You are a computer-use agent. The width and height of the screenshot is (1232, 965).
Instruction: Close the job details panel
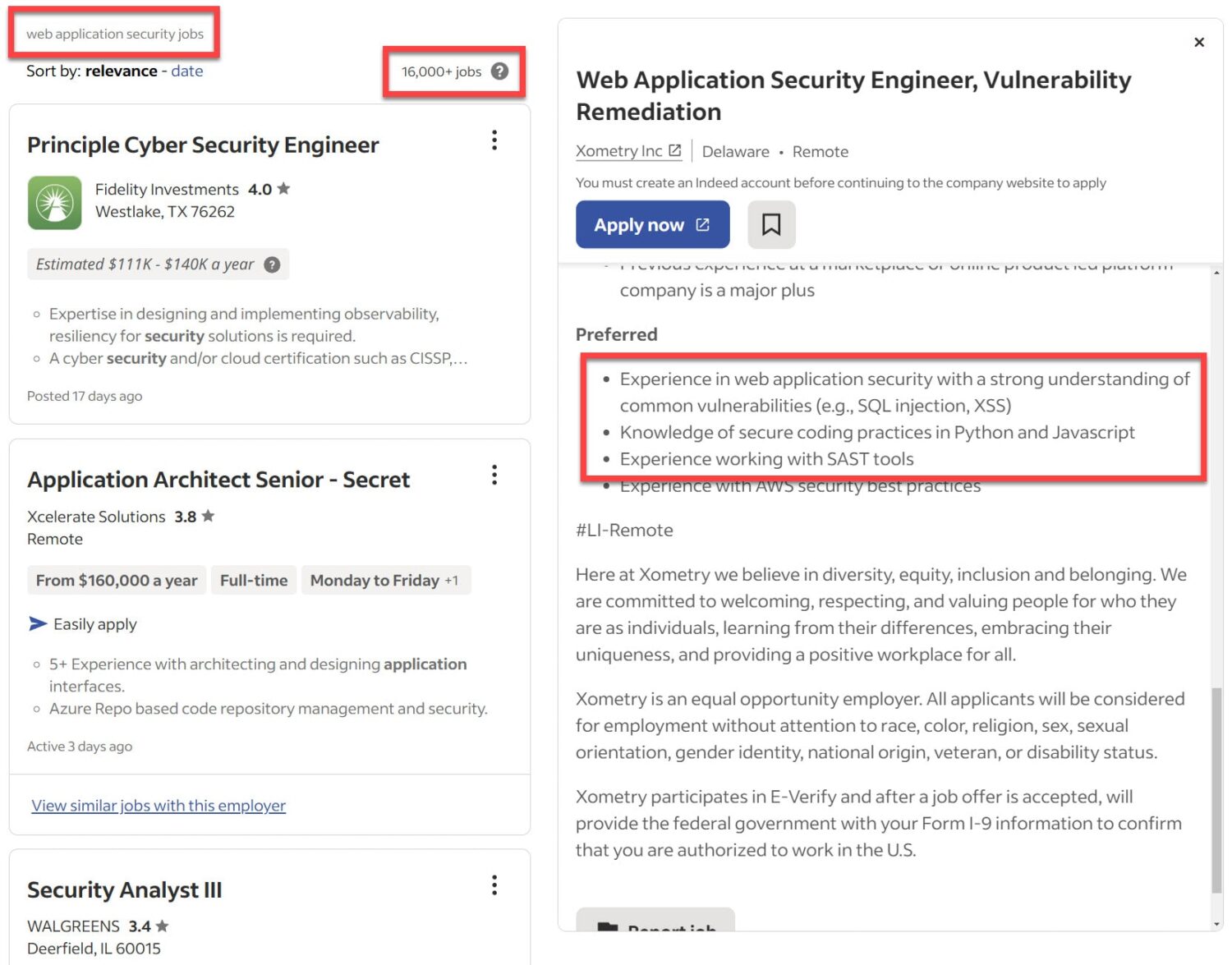coord(1199,42)
